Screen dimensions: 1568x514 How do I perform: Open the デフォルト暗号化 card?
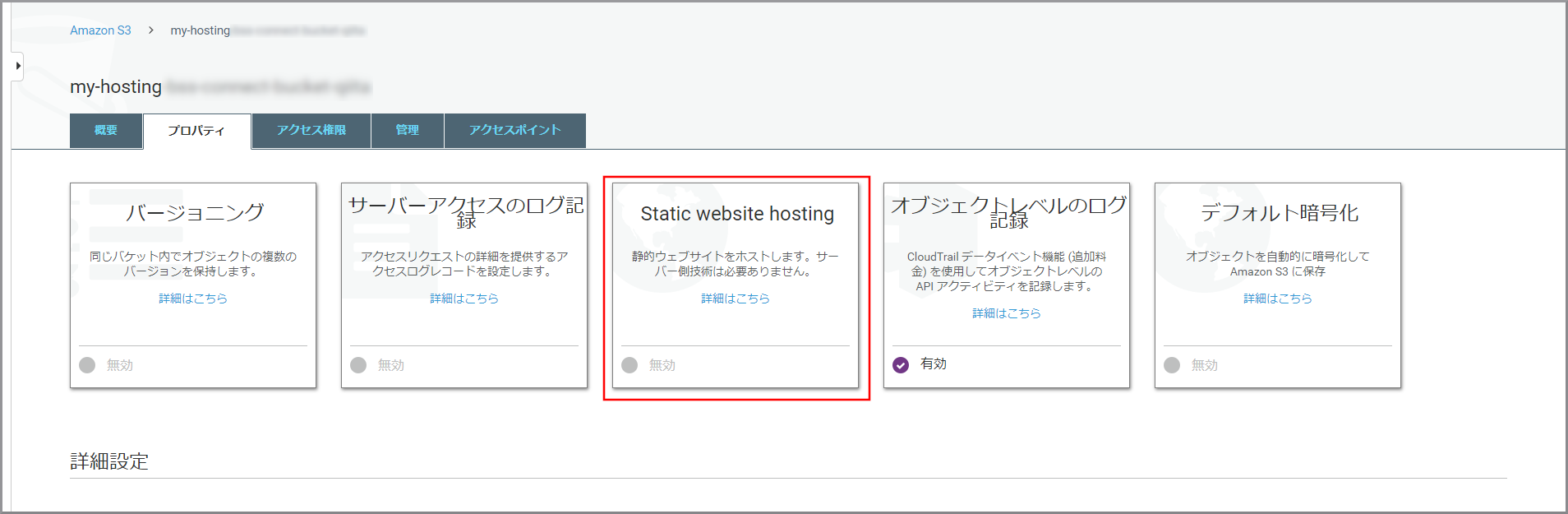click(x=1278, y=285)
